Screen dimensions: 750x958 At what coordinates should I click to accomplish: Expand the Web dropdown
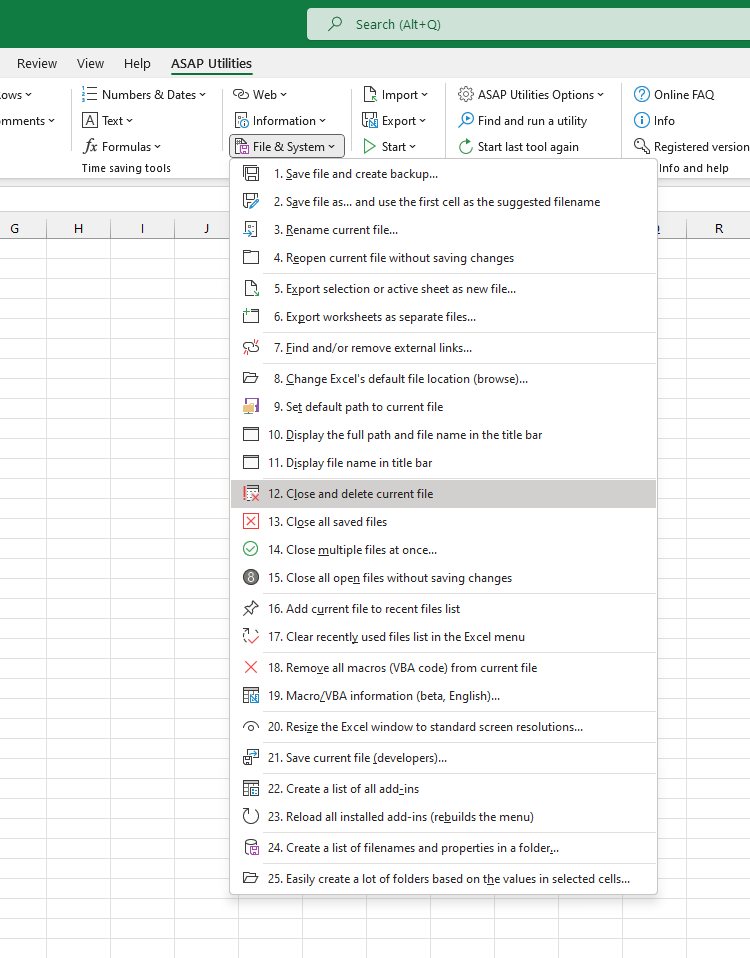260,95
